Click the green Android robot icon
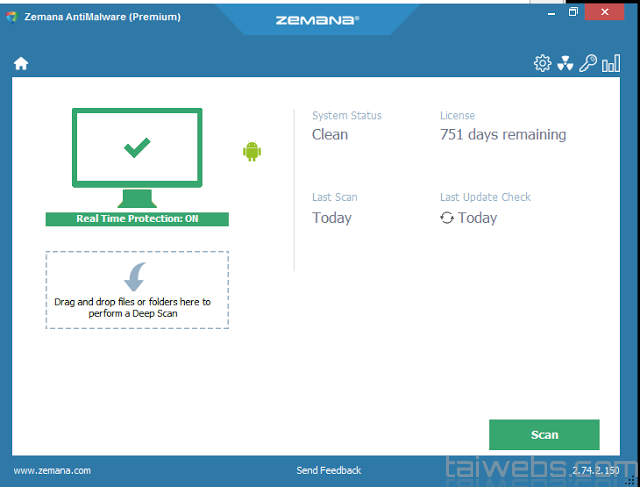The image size is (640, 487). click(x=251, y=151)
